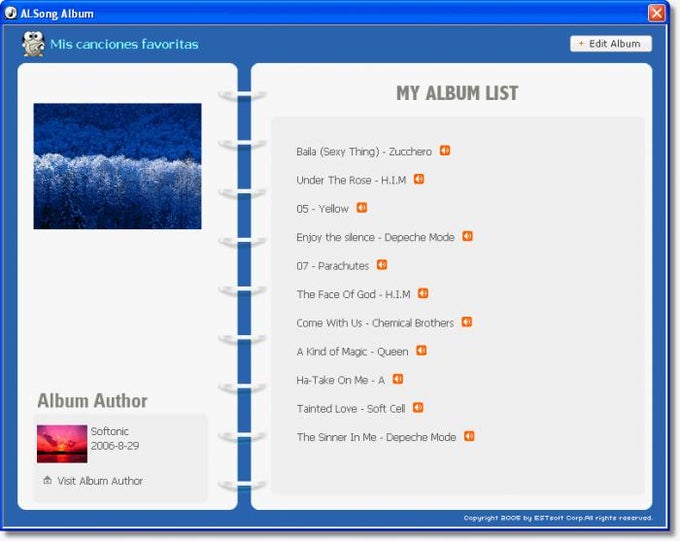This screenshot has height=541, width=680.
Task: Select The Face Of God - H.I.M
Action: click(353, 295)
